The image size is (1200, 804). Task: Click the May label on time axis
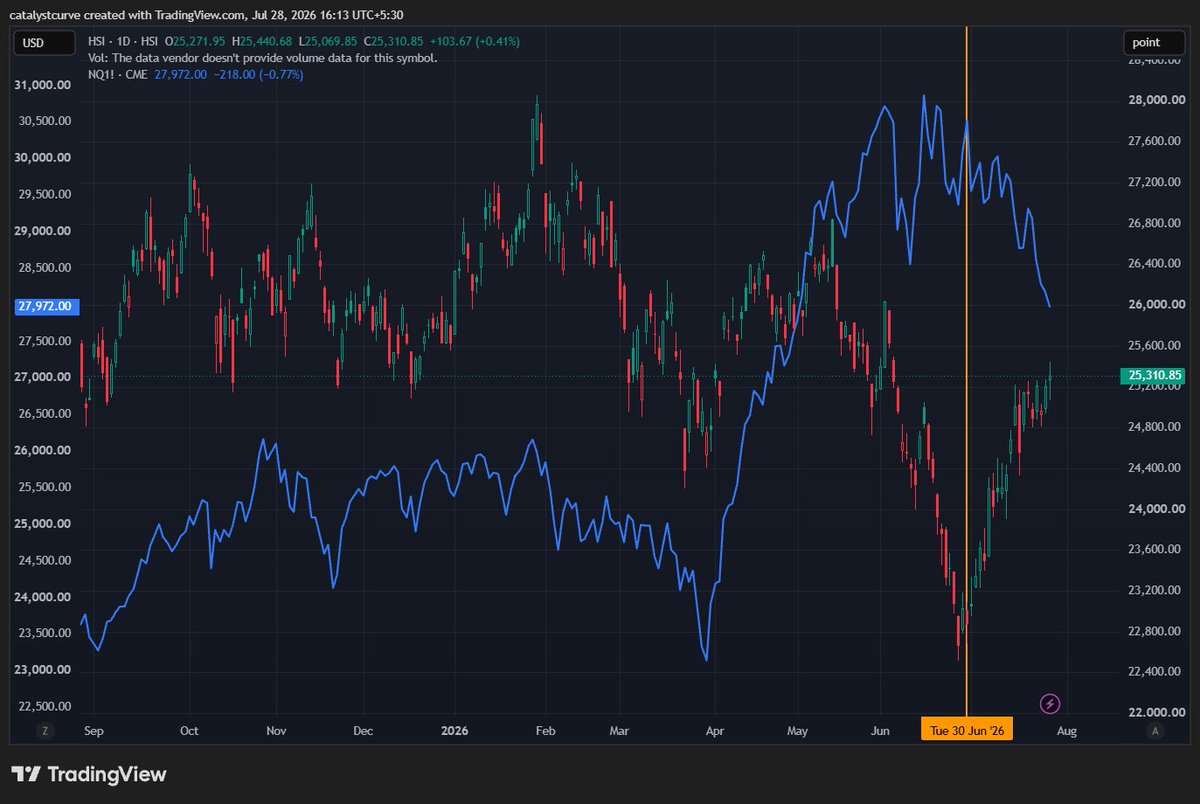[797, 731]
